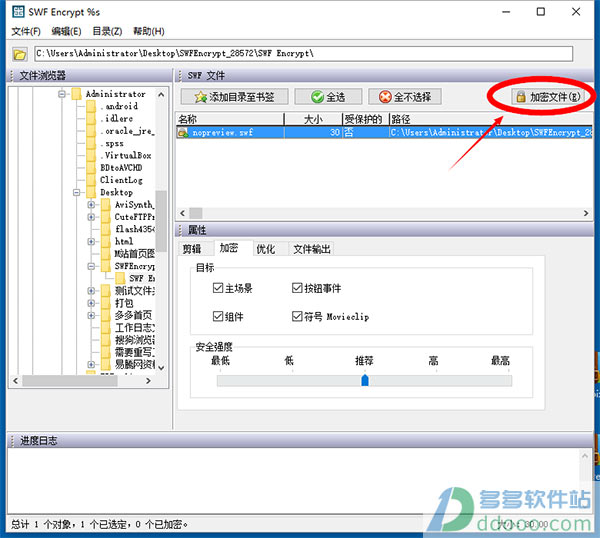The image size is (600, 538).
Task: Toggle the 按钮事件 checkbox
Action: (x=297, y=288)
